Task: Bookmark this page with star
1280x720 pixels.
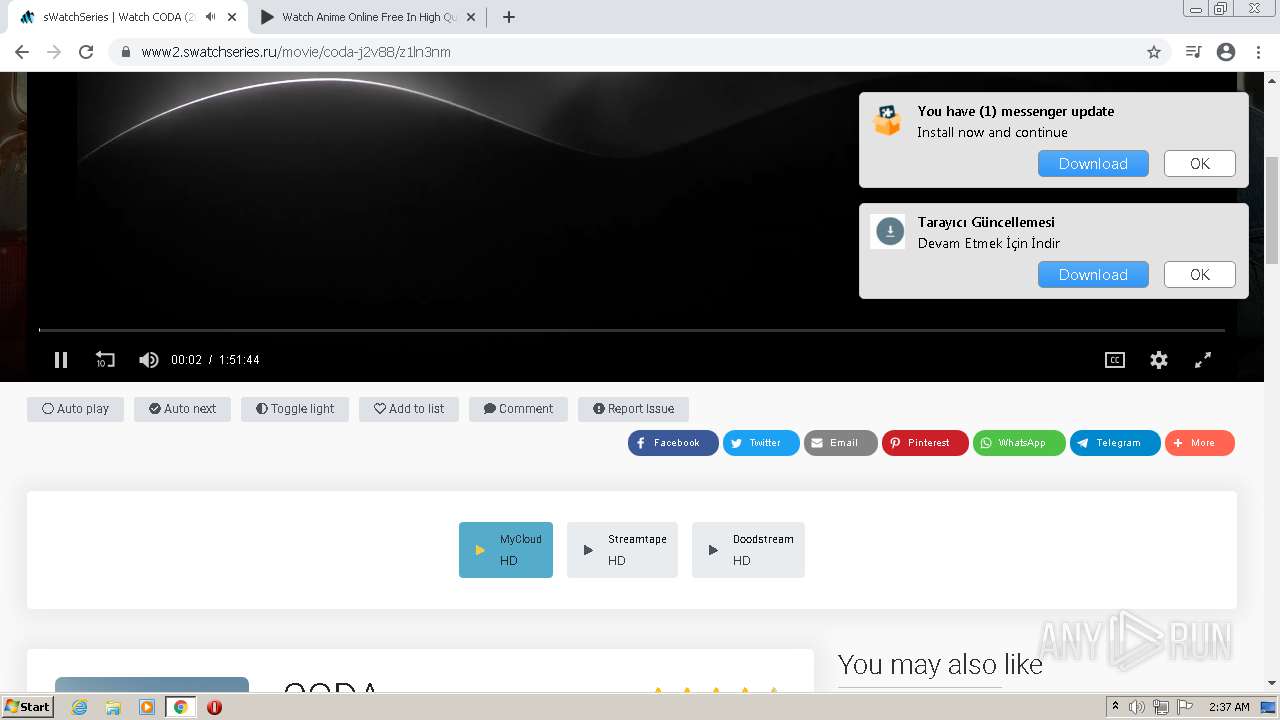Action: point(1154,52)
